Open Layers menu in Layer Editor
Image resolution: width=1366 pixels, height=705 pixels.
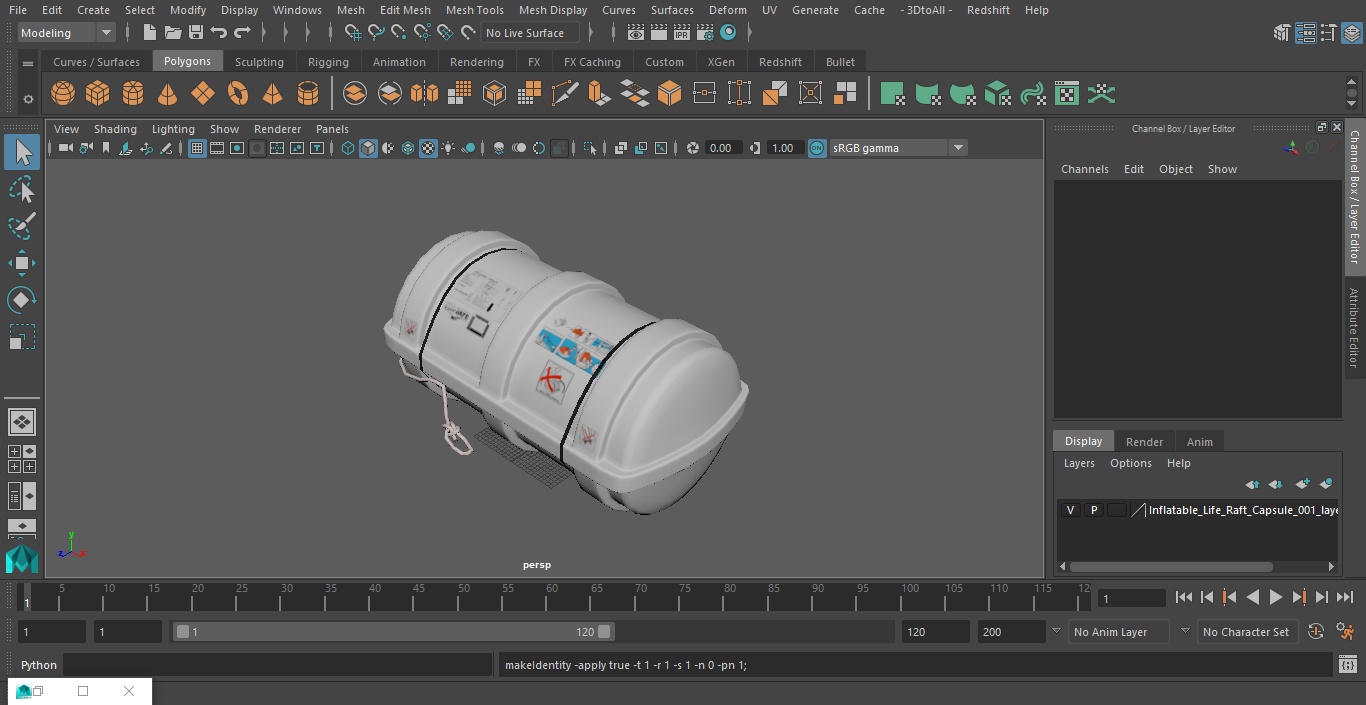(1078, 463)
